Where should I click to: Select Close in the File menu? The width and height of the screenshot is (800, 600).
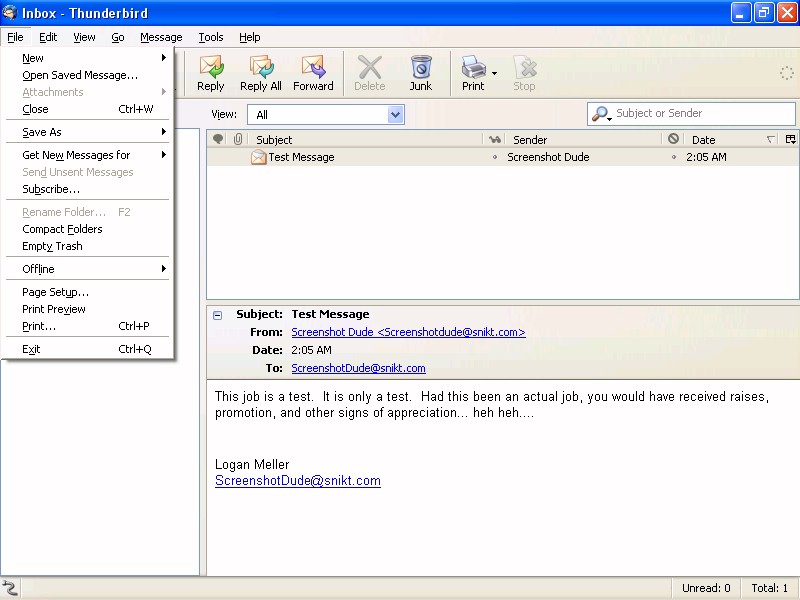(87, 109)
